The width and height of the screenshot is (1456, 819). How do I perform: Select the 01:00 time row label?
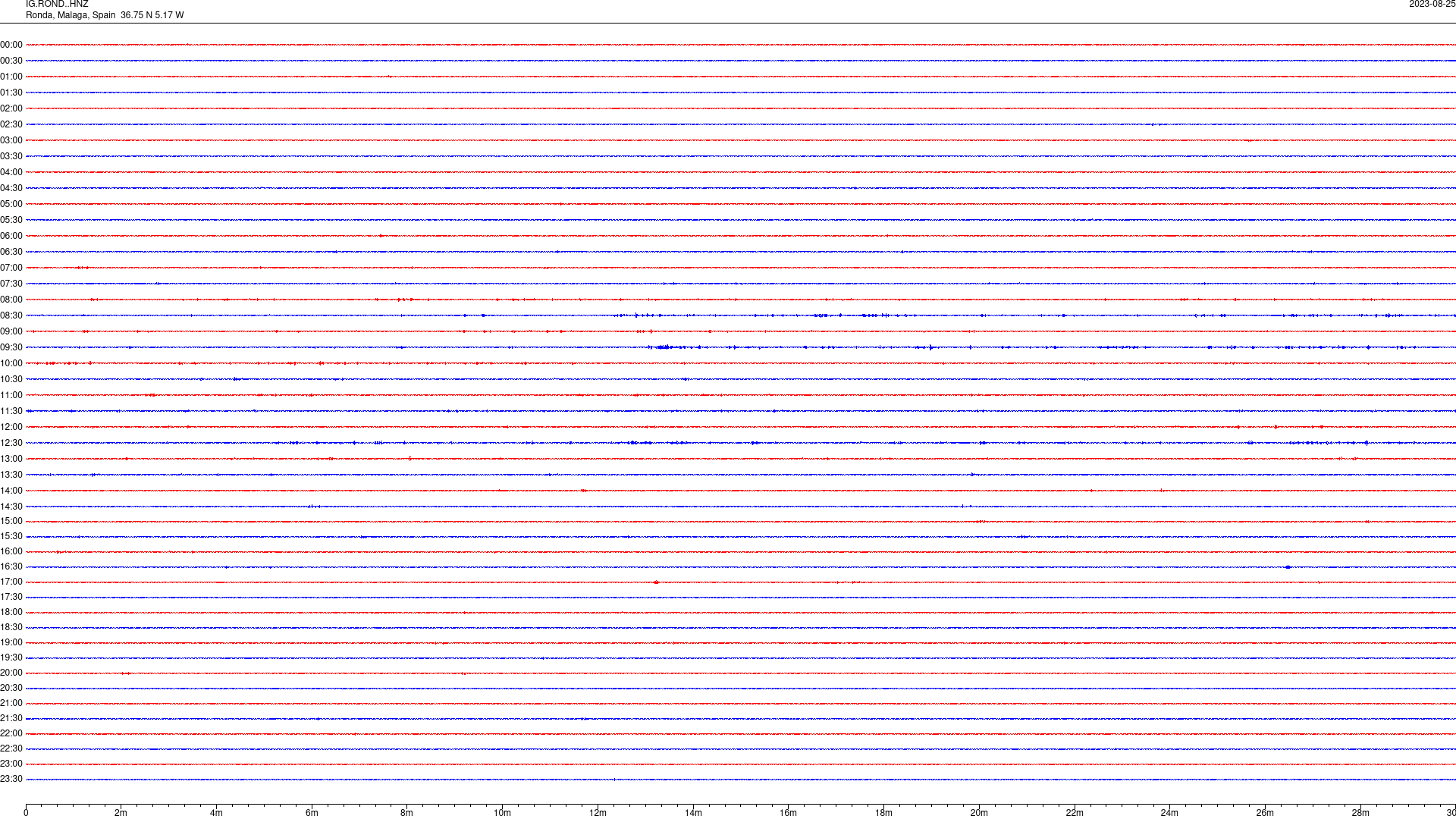(11, 77)
